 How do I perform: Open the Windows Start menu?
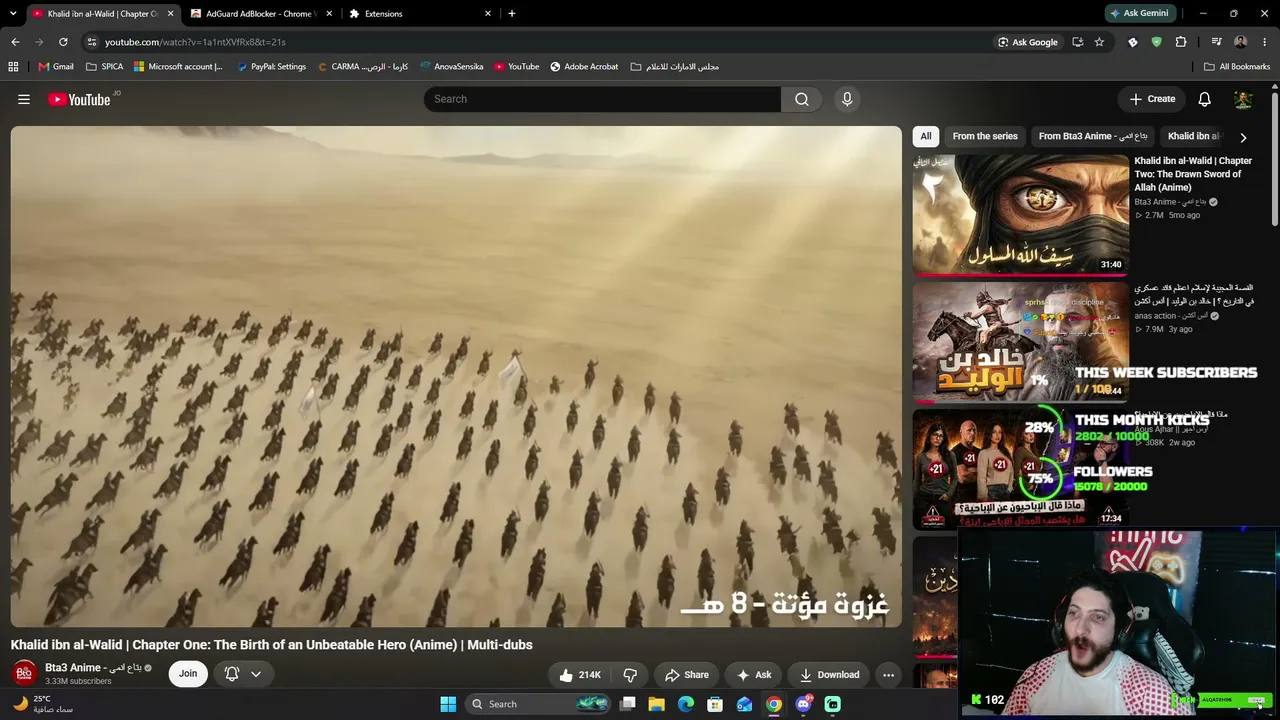tap(448, 704)
